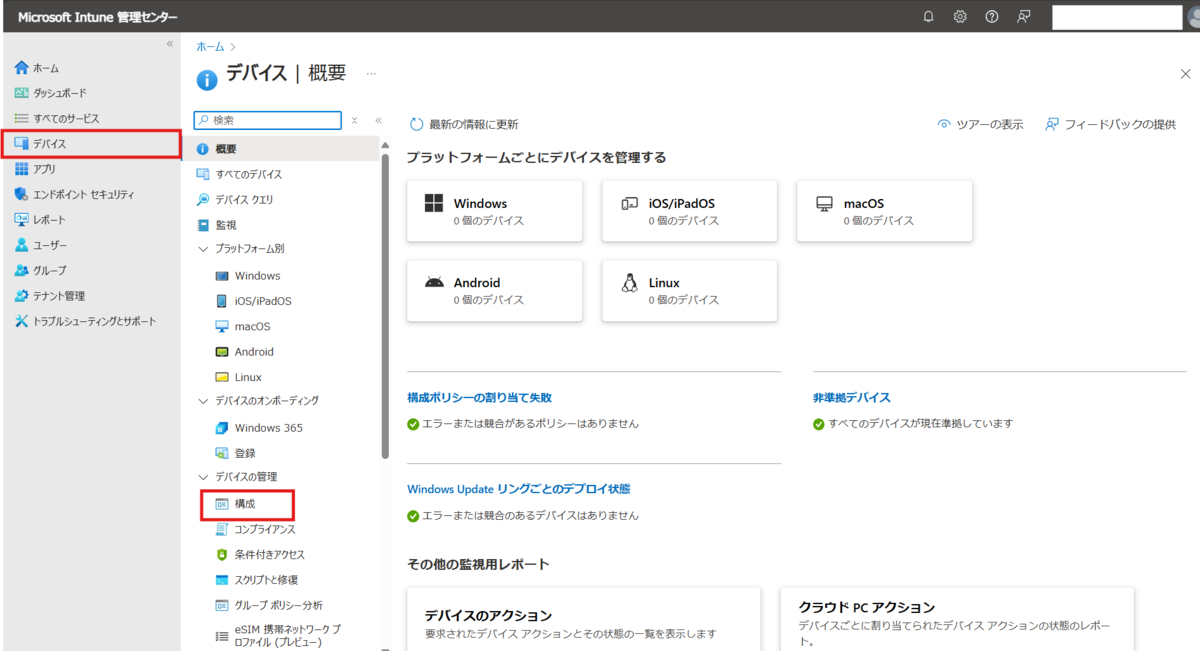Open notifications bell icon
The height and width of the screenshot is (651, 1200).
pos(929,16)
